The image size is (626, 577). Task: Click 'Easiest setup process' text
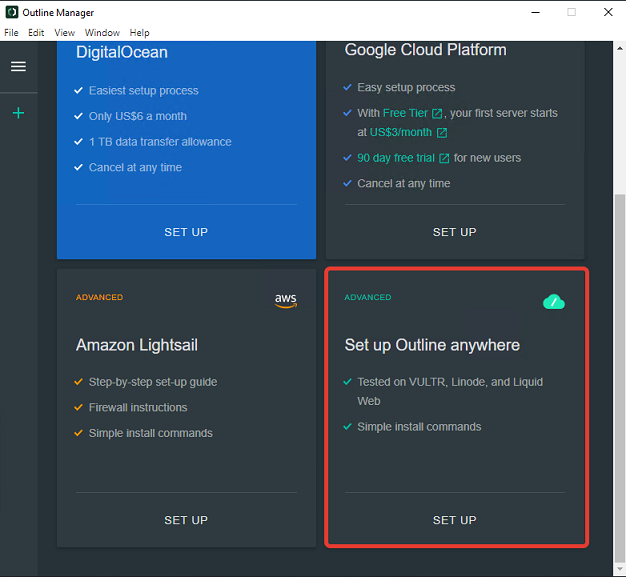pyautogui.click(x=144, y=91)
